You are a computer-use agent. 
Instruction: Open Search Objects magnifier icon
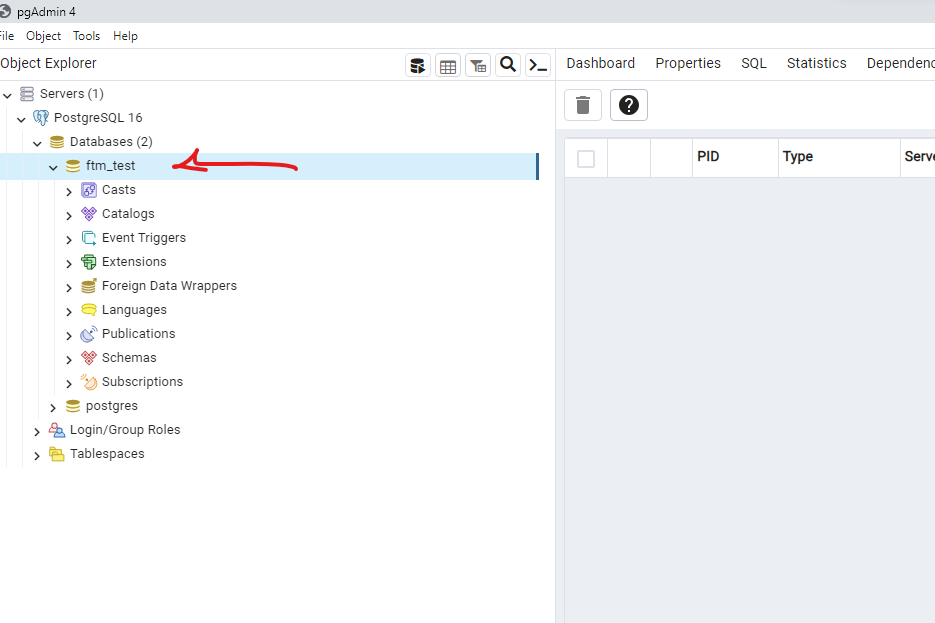coord(508,65)
